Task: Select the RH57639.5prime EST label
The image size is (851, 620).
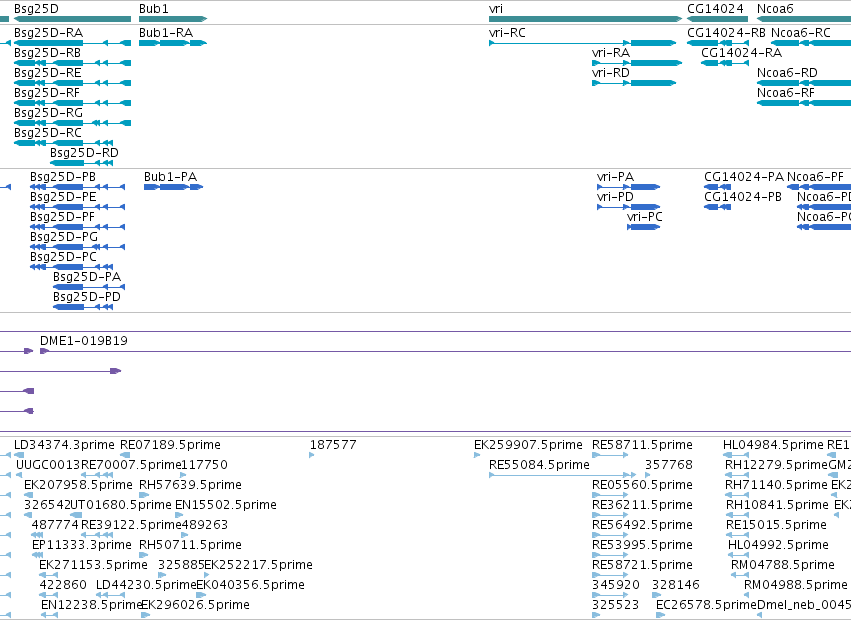Action: (x=190, y=485)
